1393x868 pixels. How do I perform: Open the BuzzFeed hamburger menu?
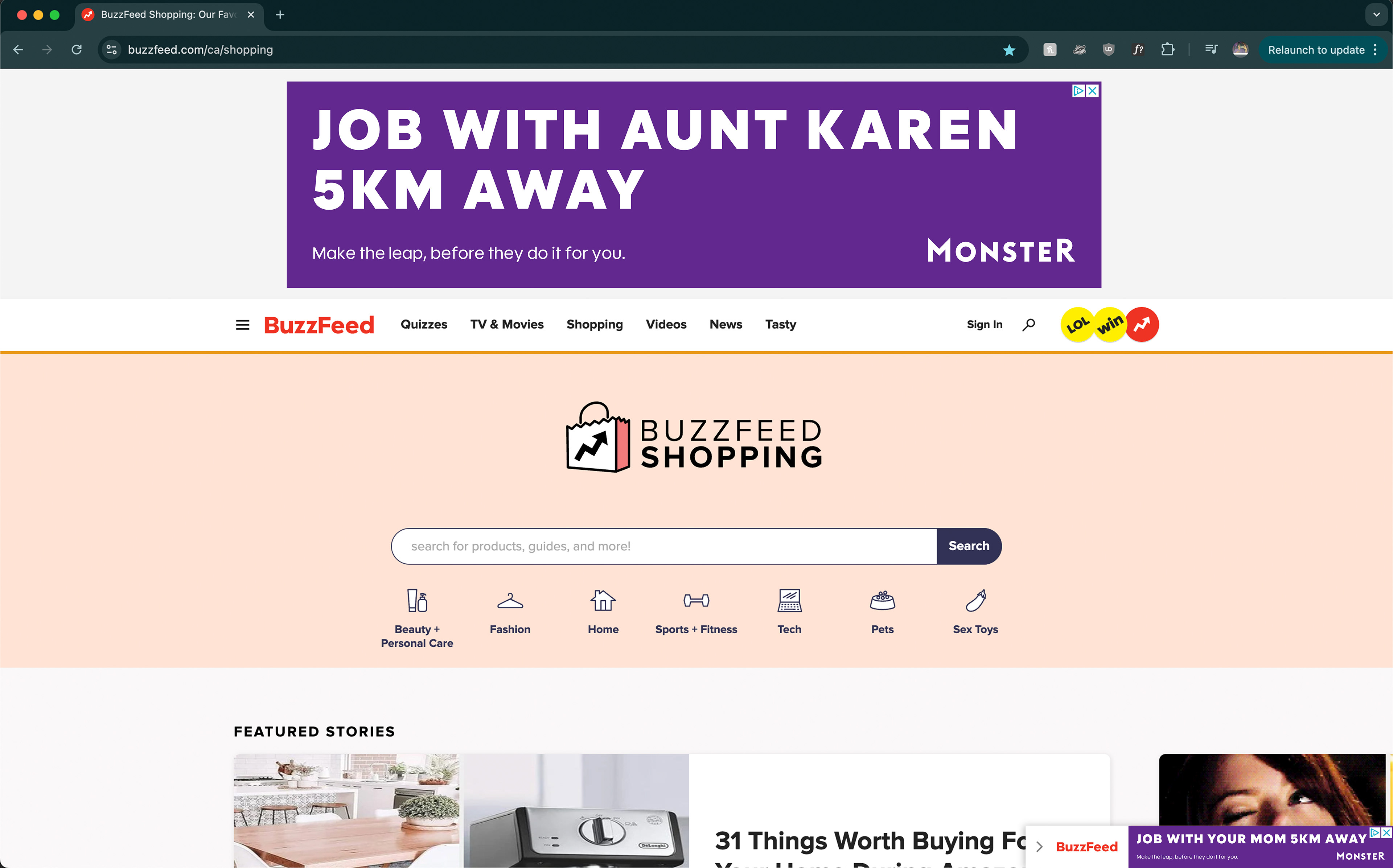(x=242, y=325)
